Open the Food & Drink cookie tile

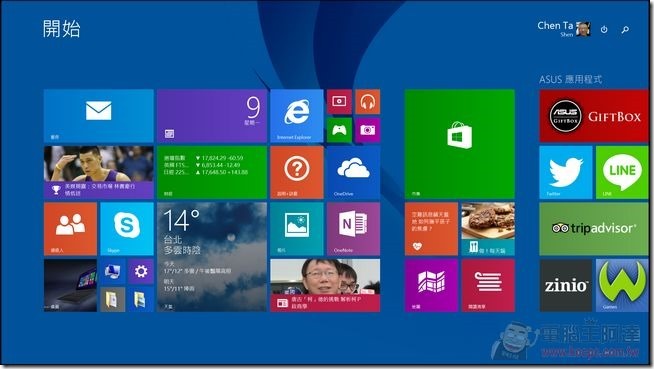click(x=488, y=229)
